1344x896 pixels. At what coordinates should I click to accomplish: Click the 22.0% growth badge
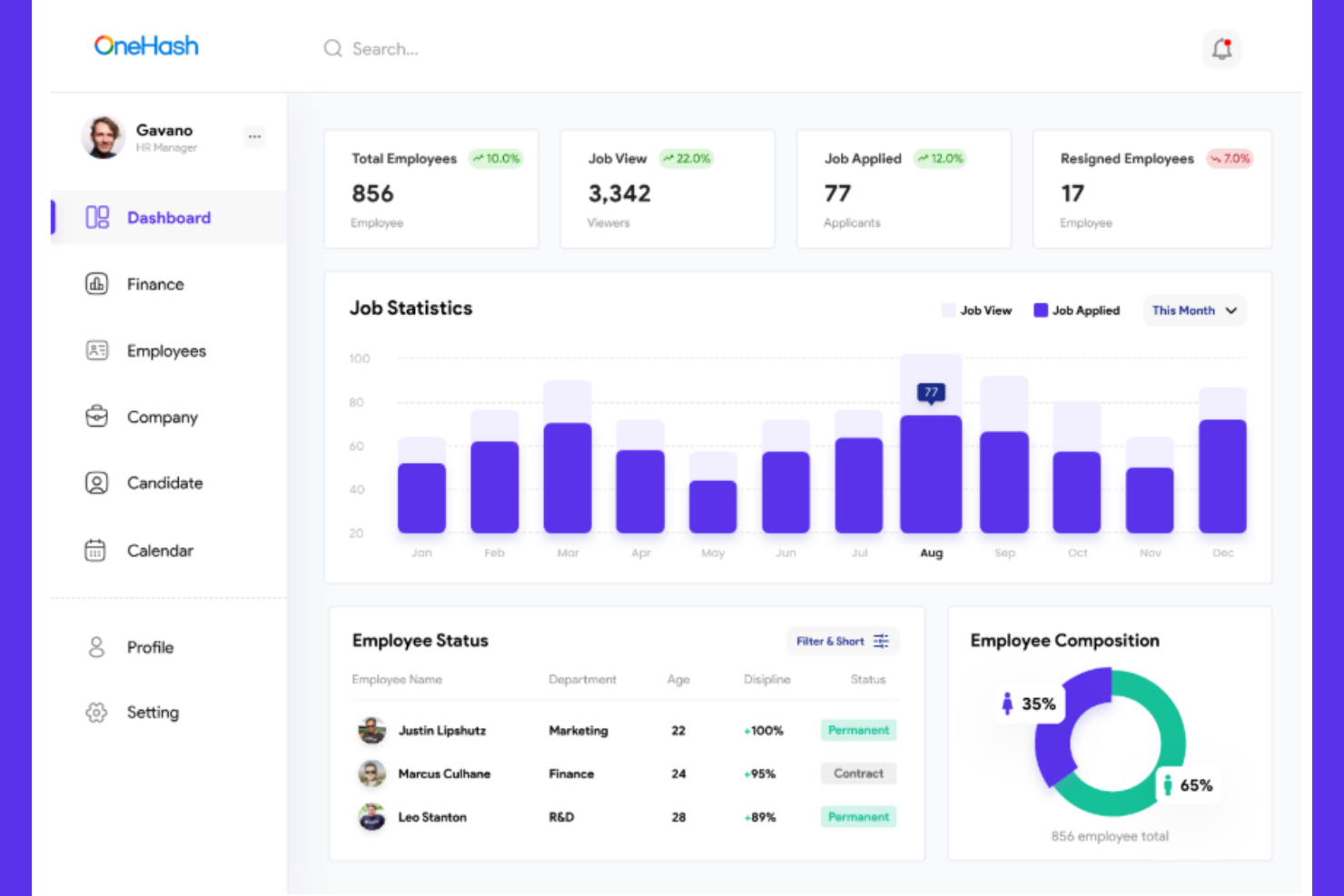[x=687, y=159]
